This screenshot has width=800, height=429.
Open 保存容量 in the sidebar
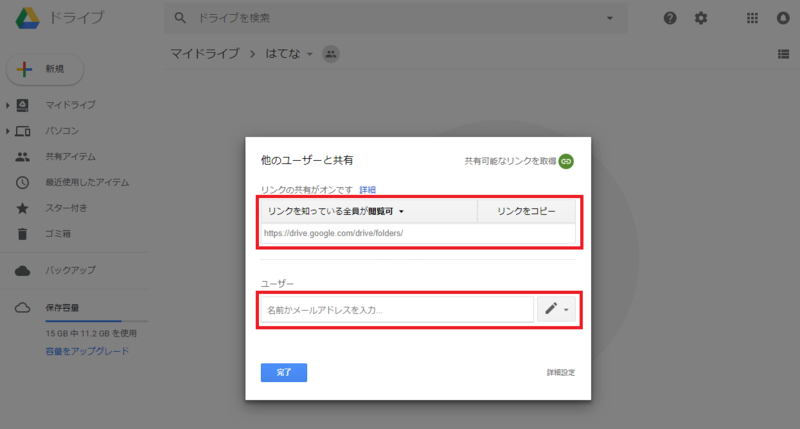click(62, 308)
